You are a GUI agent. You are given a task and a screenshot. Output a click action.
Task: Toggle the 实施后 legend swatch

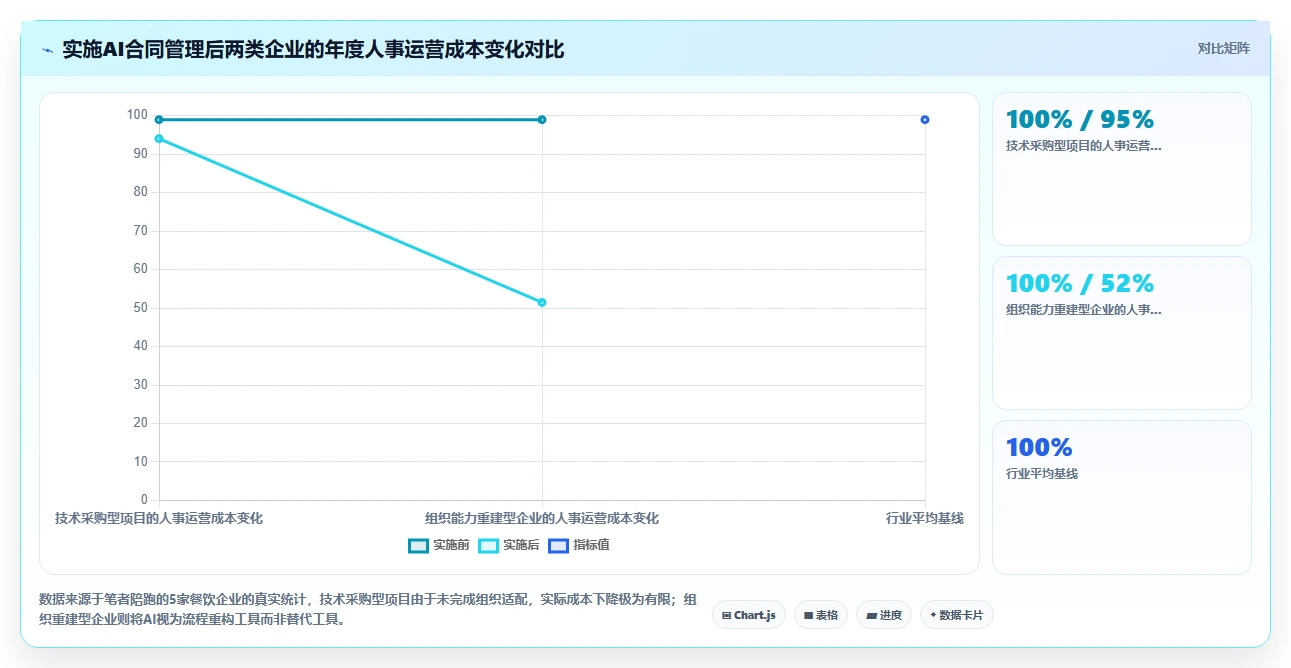click(x=488, y=545)
